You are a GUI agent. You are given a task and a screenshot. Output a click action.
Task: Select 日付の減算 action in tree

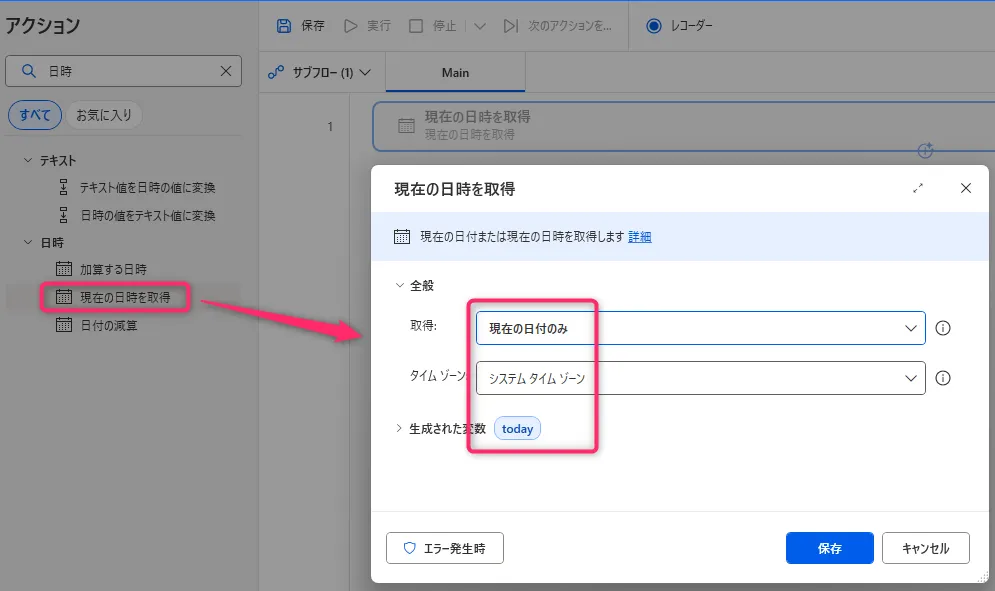tap(108, 324)
